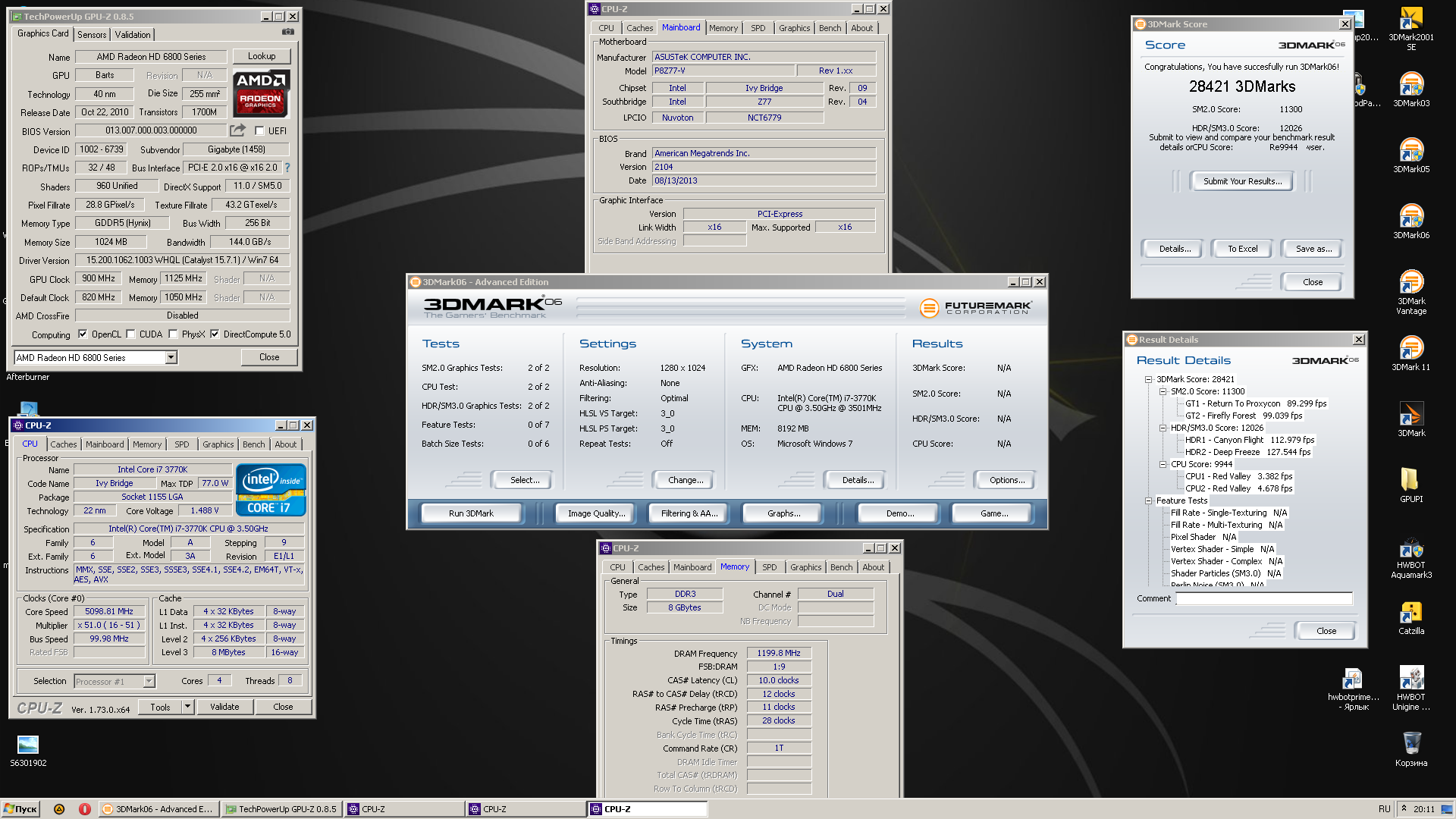Viewport: 1456px width, 819px height.
Task: Open the CPU-Z Tools dropdown arrow
Action: point(187,707)
